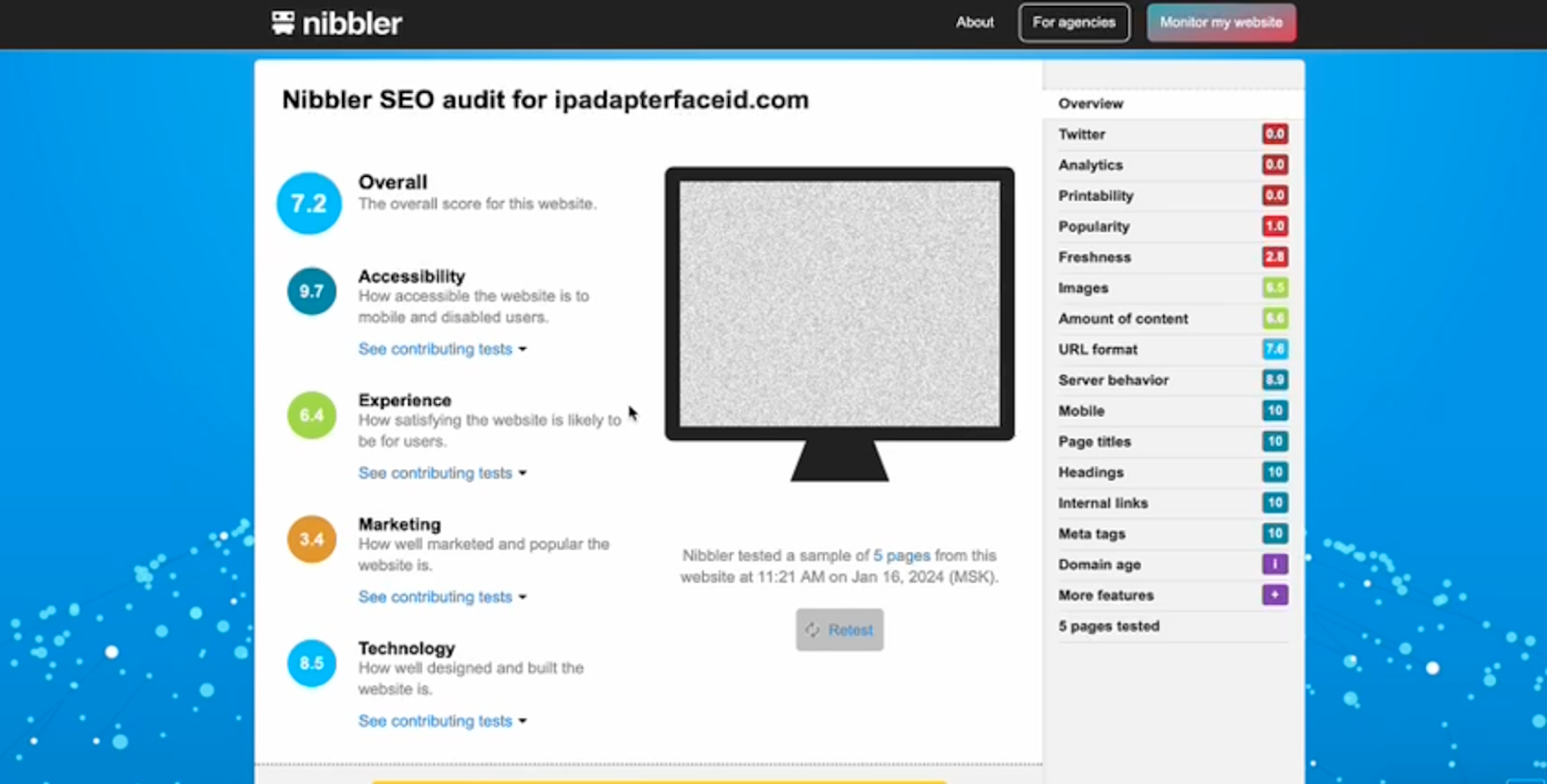
Task: Click the 6.4 Experience score circle
Action: [311, 415]
